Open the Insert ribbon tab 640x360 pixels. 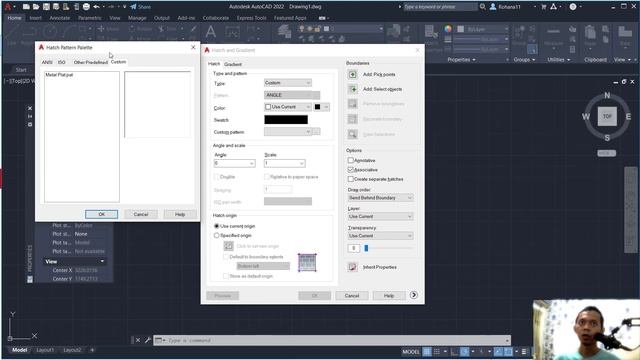pos(36,18)
